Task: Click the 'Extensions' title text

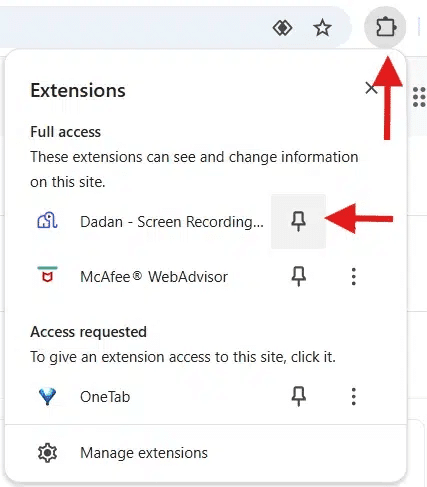Action: pos(78,90)
